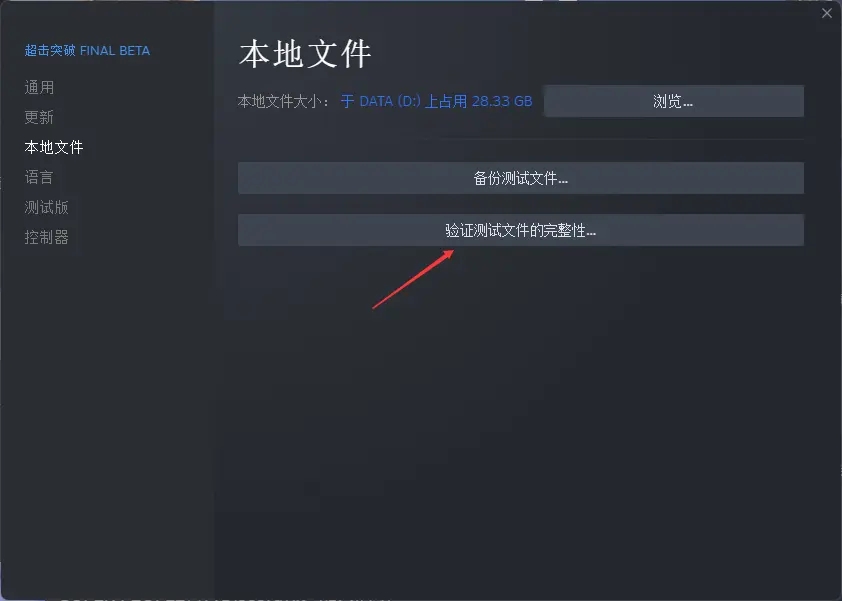Open the 通用 settings section
Image resolution: width=842 pixels, height=601 pixels.
click(x=39, y=87)
